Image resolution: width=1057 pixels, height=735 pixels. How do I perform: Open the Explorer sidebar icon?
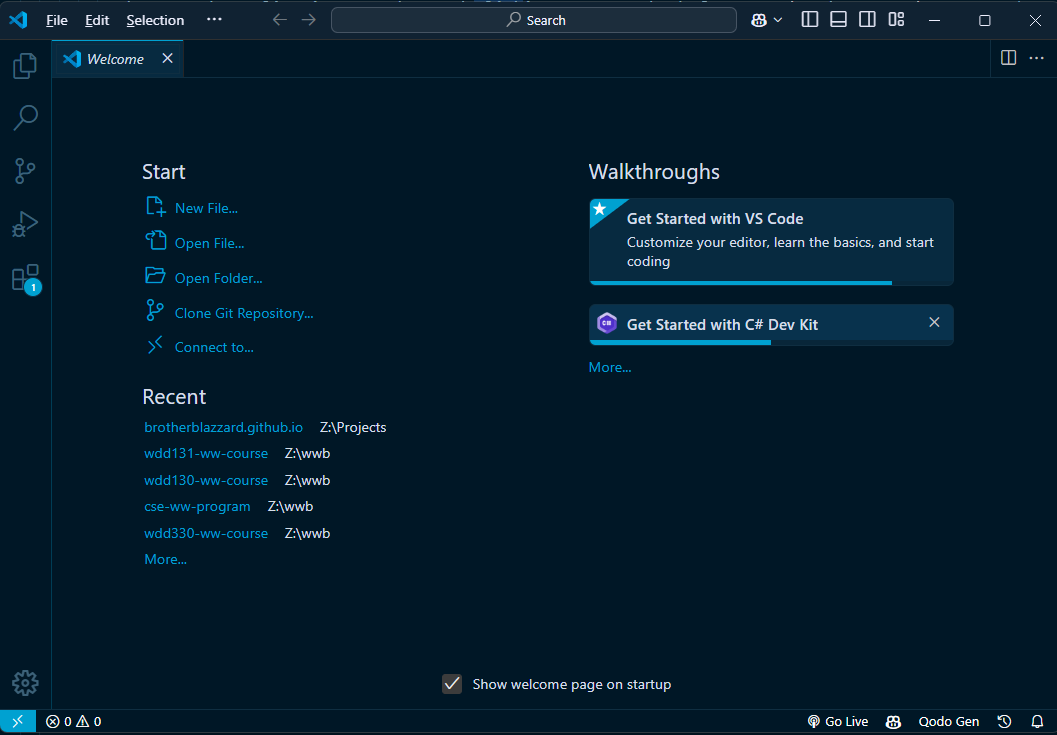[x=24, y=65]
